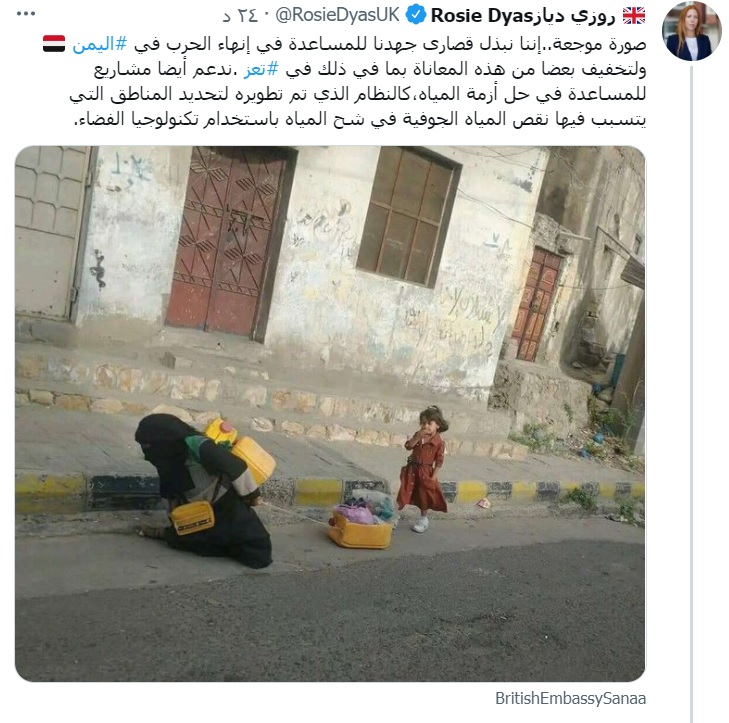Click the Yemen flag emoji in the tweet
Screen dimensions: 729x723
coord(54,44)
